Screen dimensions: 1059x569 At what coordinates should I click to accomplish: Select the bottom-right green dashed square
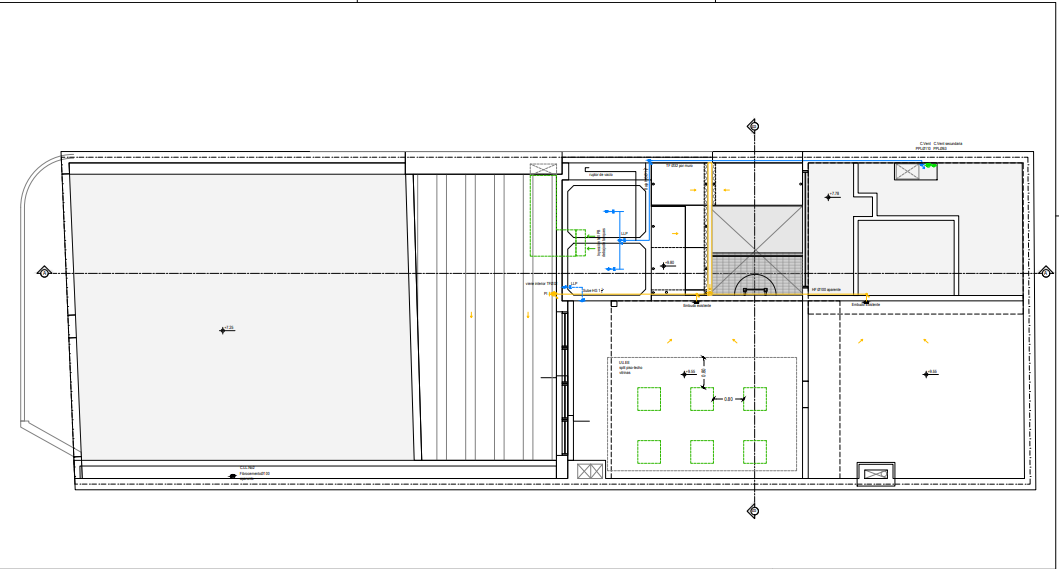tap(754, 451)
